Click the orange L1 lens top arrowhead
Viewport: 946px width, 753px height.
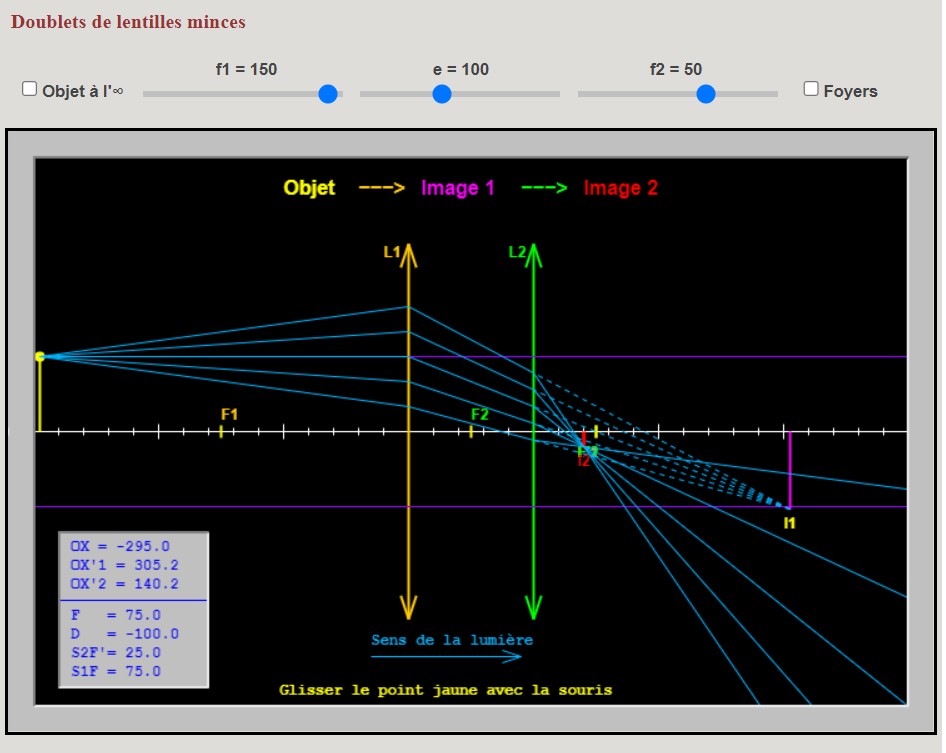[x=408, y=255]
